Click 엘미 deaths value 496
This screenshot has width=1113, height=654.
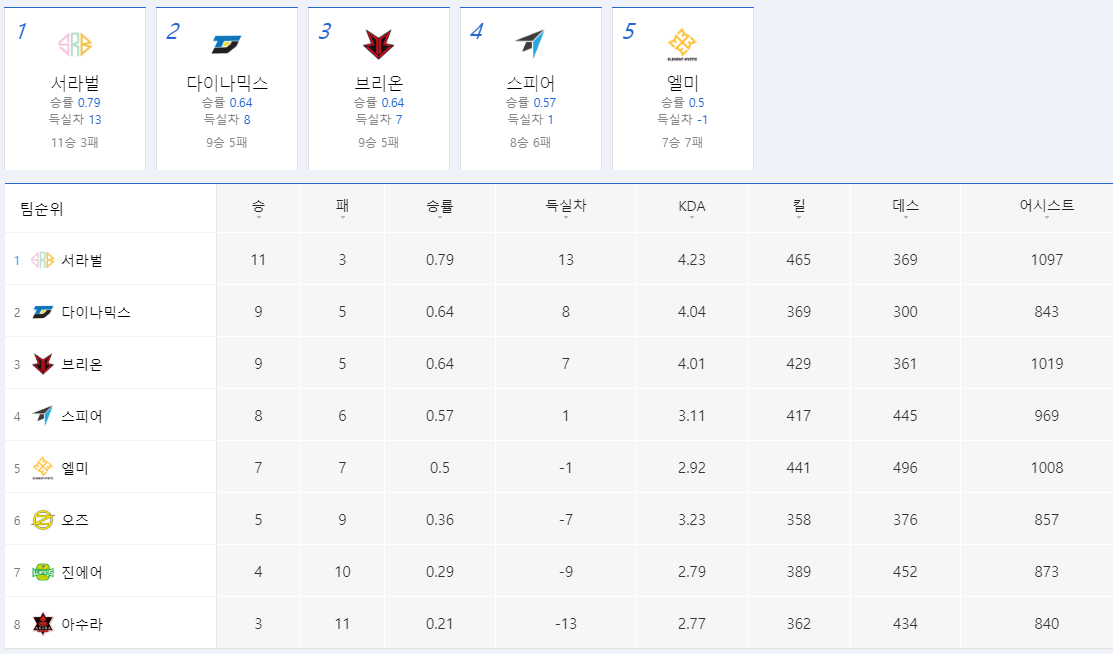click(905, 467)
